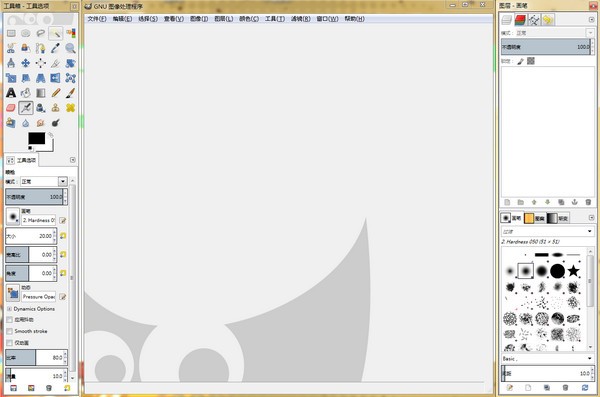Select the Move tool

[x=26, y=63]
